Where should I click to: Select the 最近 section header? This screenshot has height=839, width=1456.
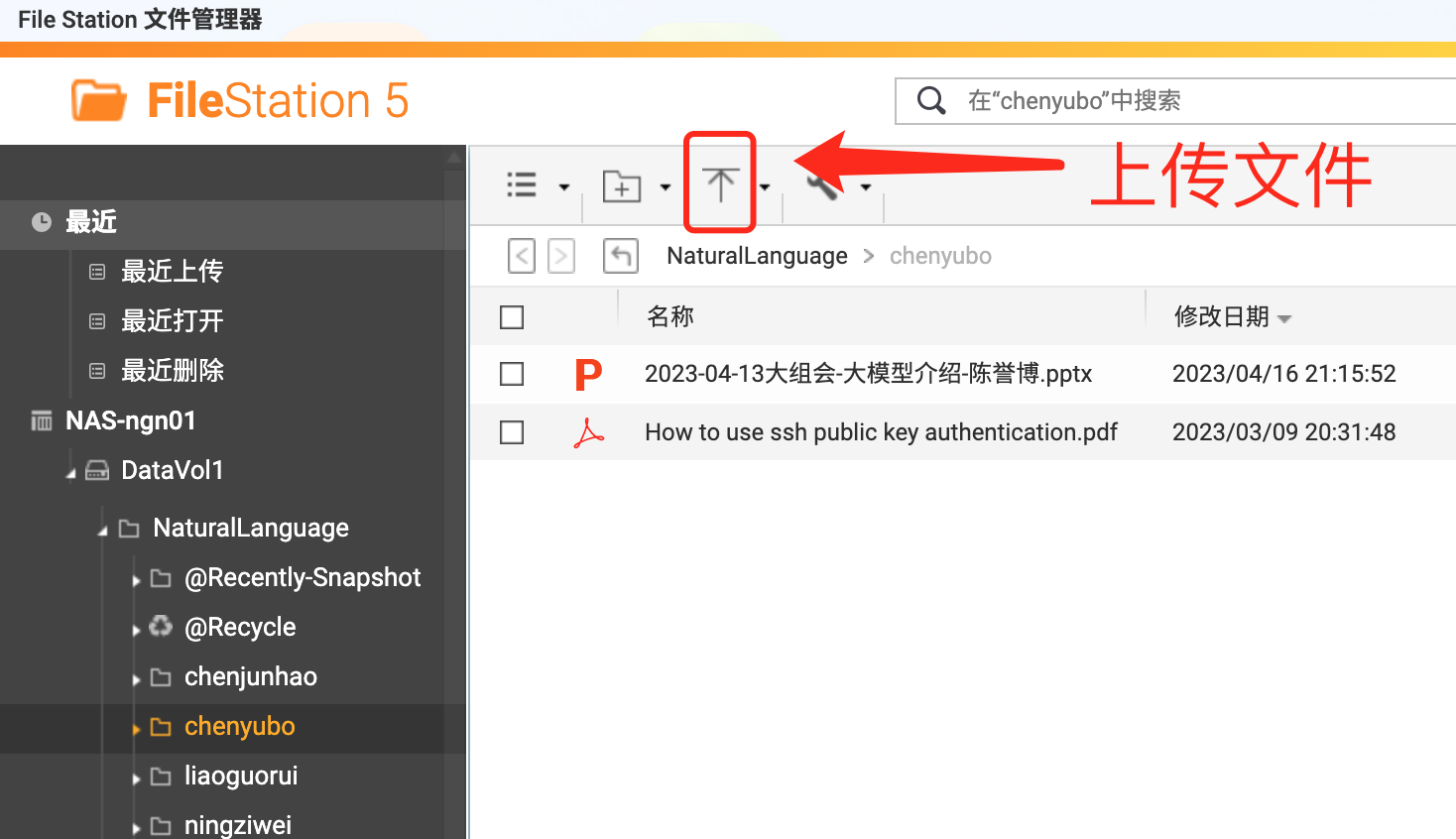91,222
